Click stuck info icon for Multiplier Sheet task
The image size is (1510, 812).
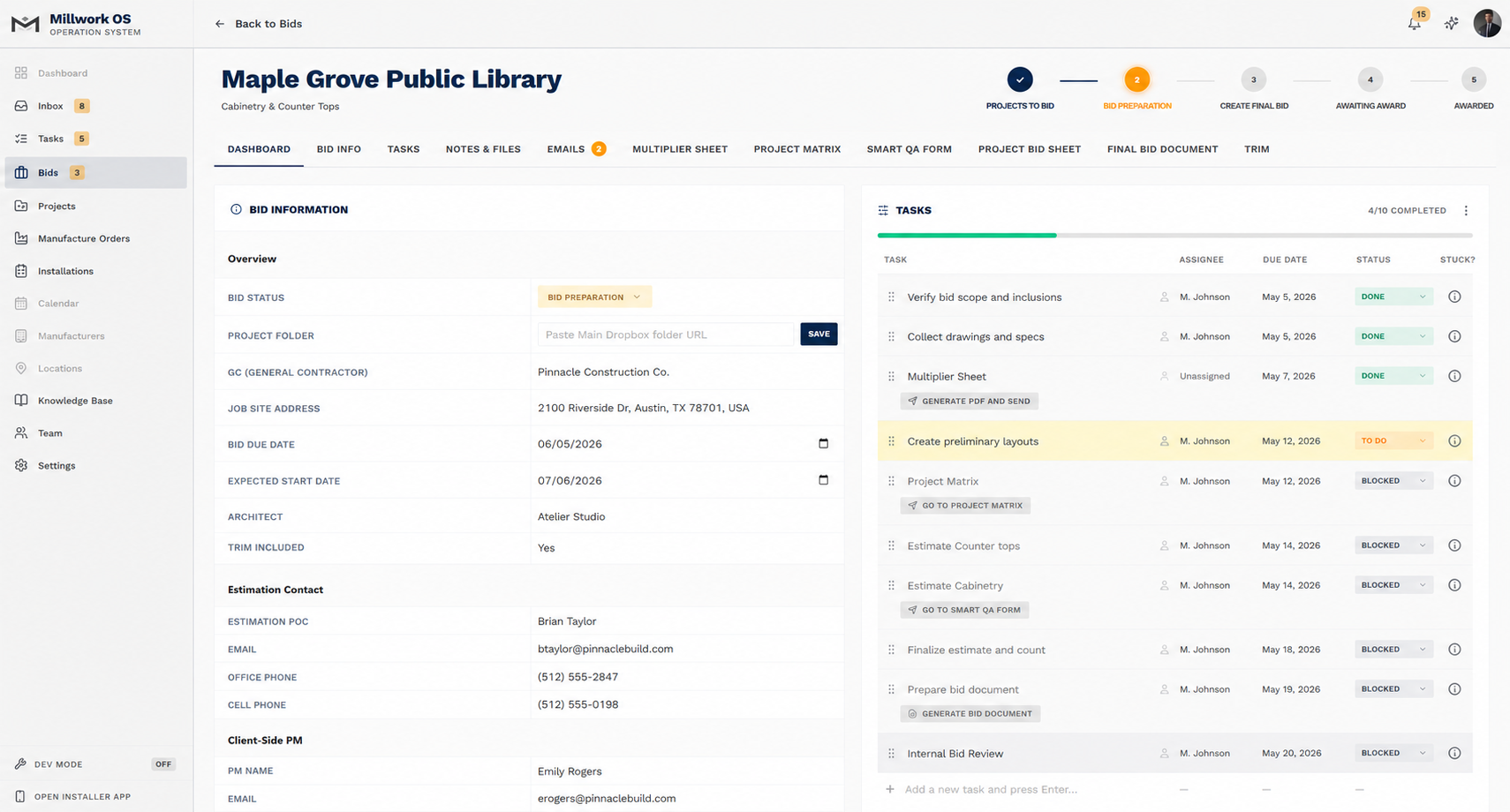tap(1454, 376)
